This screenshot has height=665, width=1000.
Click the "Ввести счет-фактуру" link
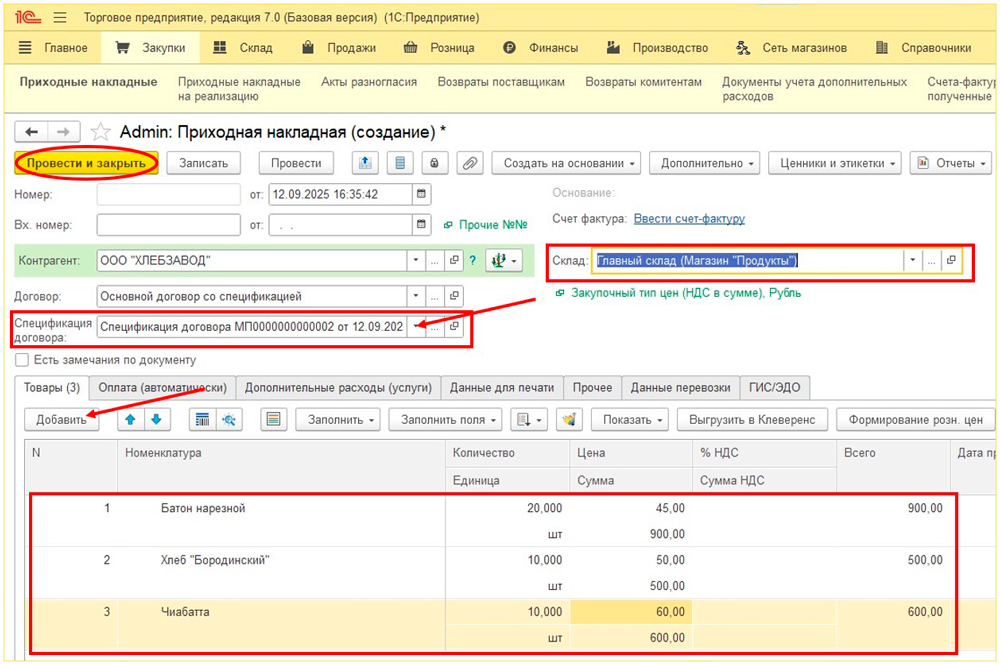689,219
